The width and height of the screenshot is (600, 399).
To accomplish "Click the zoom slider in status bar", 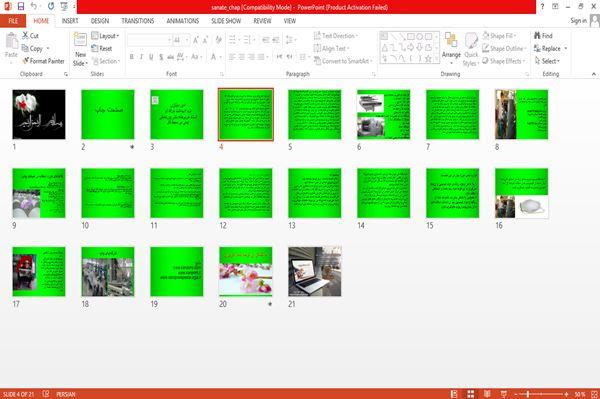I will tap(541, 394).
